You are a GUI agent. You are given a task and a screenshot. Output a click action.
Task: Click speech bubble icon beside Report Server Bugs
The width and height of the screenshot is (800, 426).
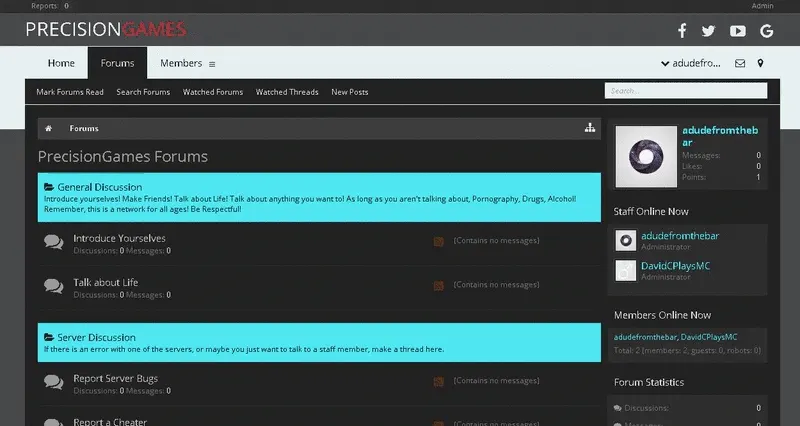coord(54,382)
